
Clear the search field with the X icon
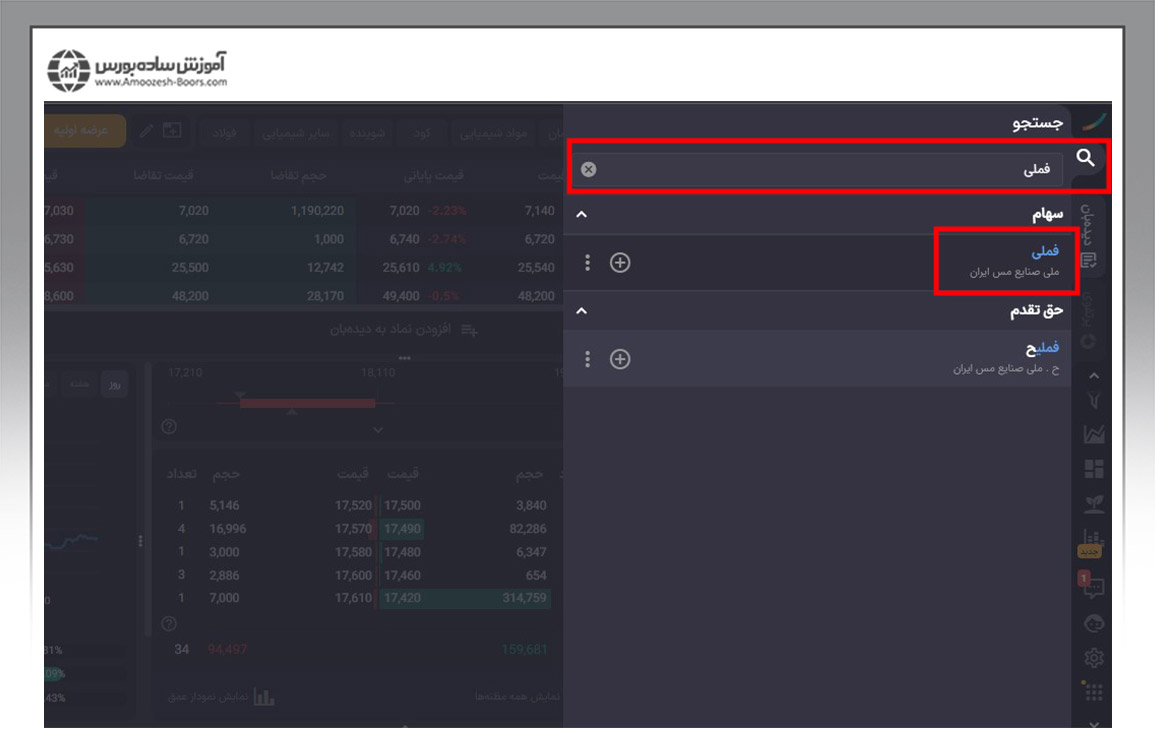[589, 169]
